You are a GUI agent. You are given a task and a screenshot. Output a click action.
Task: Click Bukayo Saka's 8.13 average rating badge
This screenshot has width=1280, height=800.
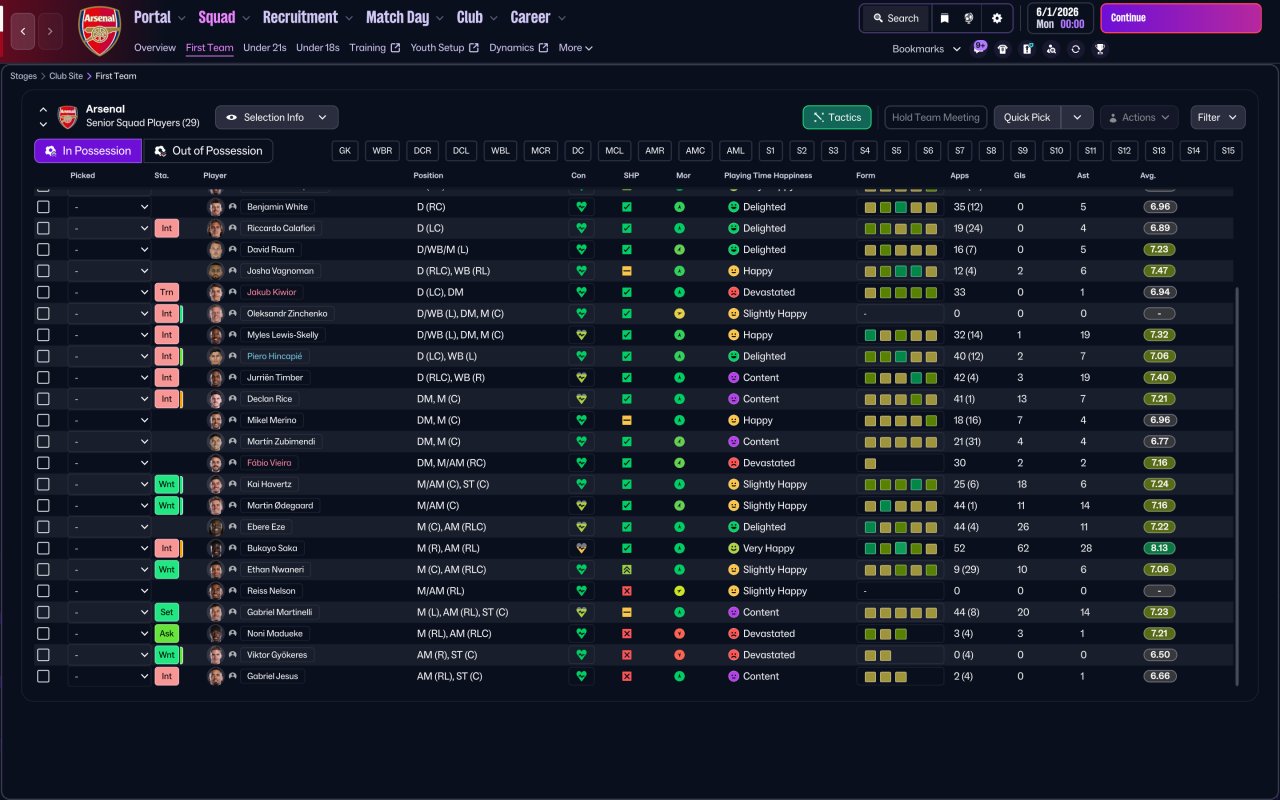click(x=1160, y=548)
